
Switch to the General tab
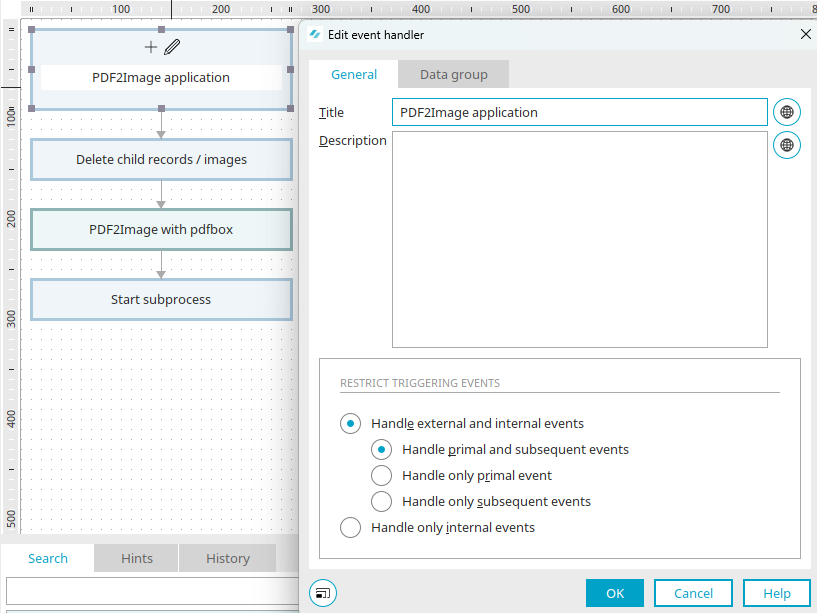pos(354,75)
